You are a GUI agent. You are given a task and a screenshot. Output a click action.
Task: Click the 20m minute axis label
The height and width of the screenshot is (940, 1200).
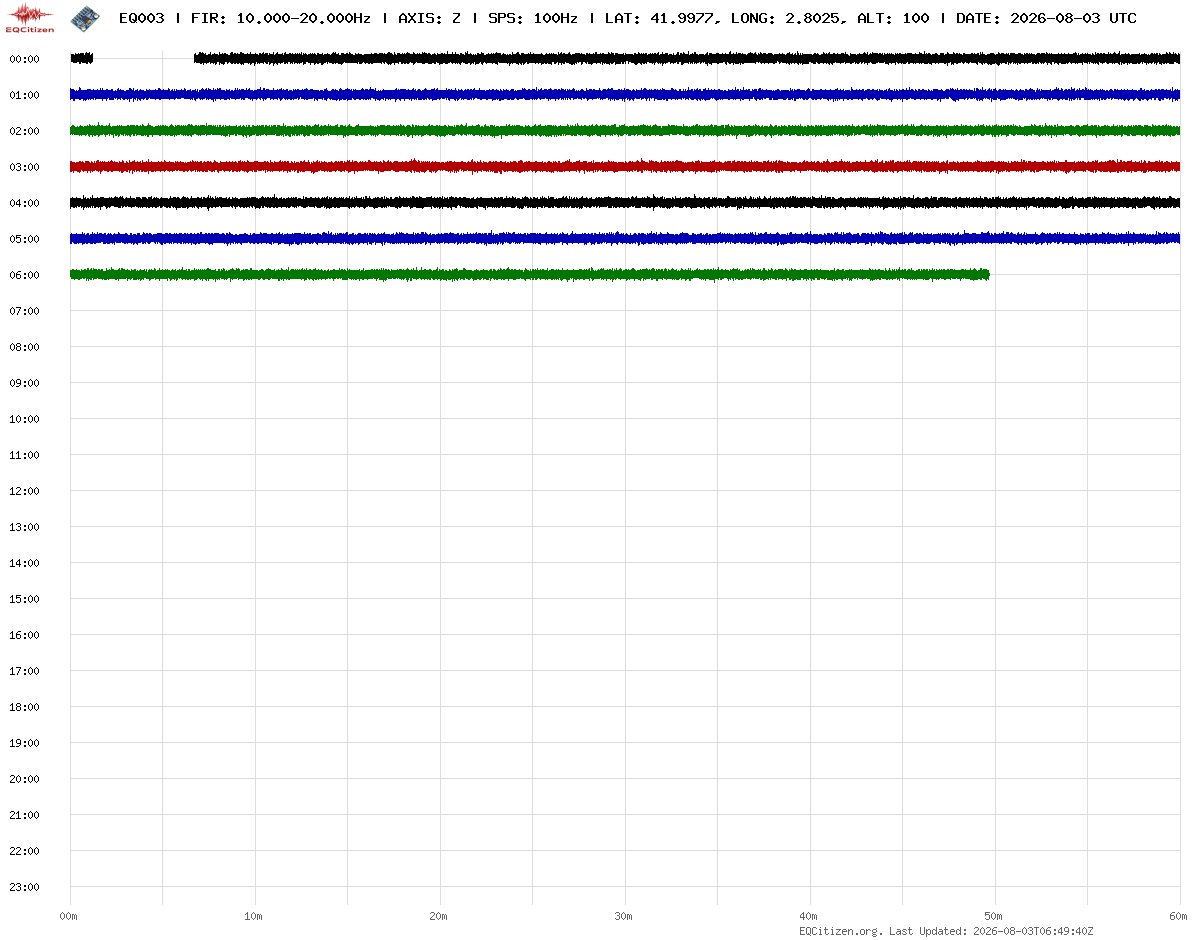[x=439, y=916]
